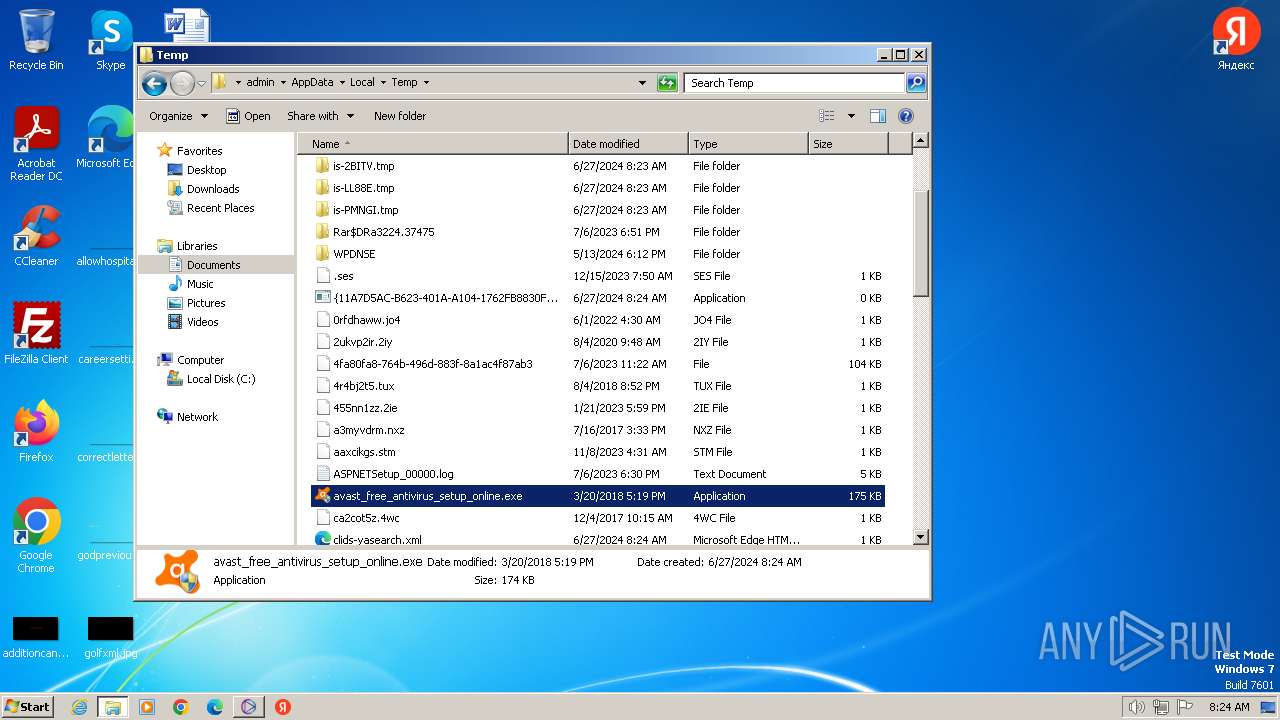This screenshot has width=1280, height=720.
Task: Open the Start menu
Action: (x=27, y=707)
